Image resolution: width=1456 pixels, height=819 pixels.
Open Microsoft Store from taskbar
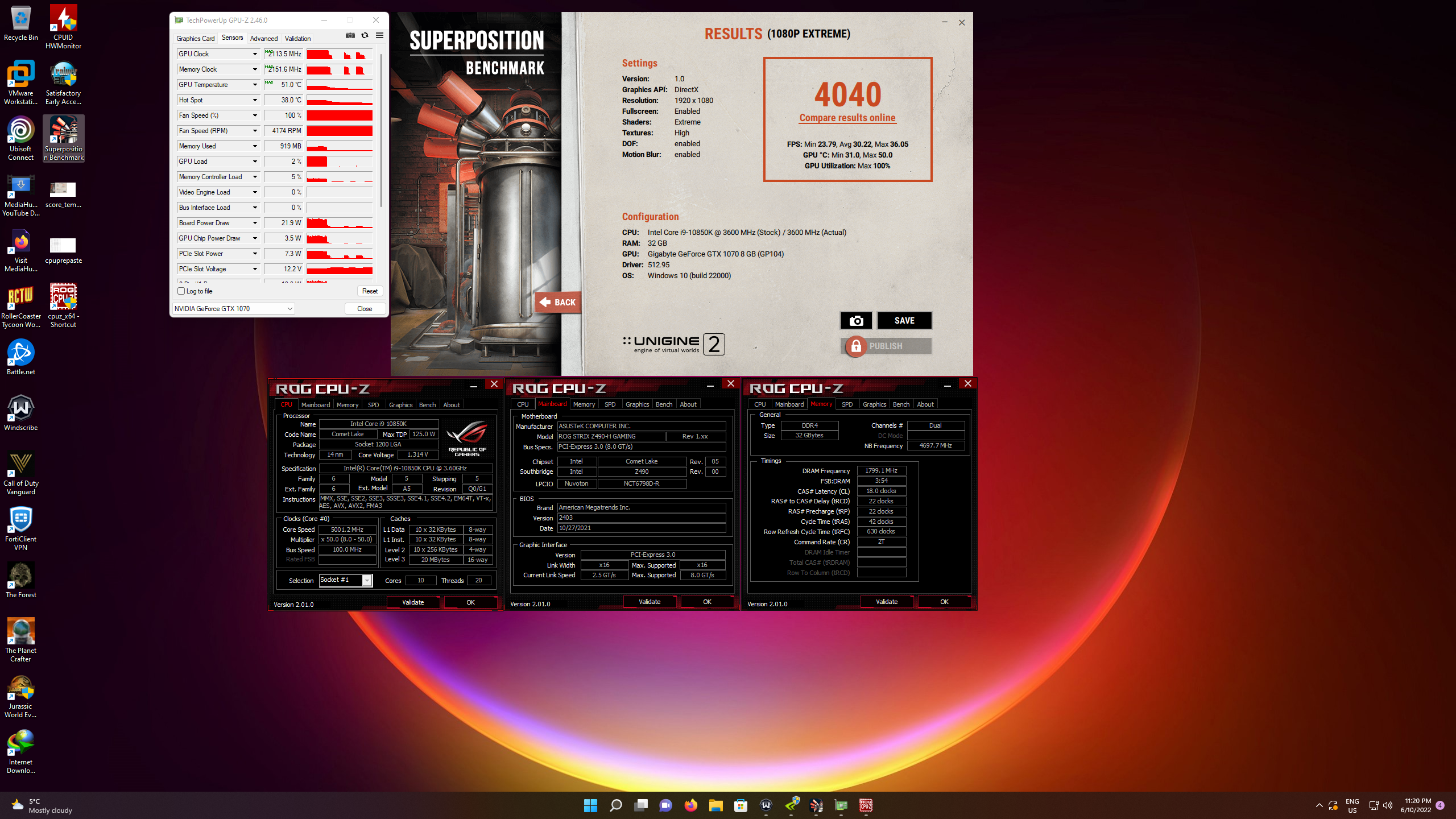741,805
